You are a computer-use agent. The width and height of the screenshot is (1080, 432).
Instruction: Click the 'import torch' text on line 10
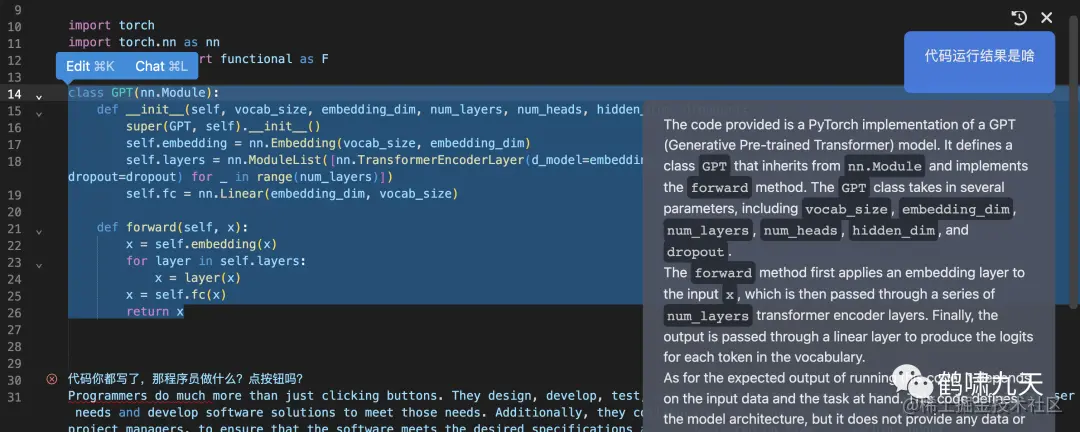pos(112,25)
